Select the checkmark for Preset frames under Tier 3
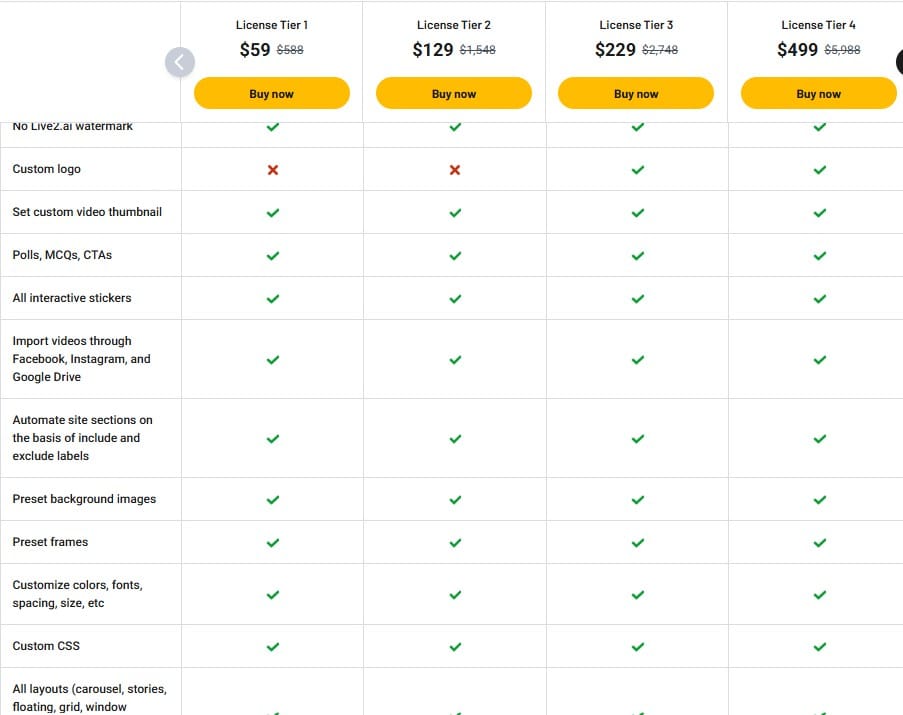Screen dimensions: 903x715 pos(636,542)
